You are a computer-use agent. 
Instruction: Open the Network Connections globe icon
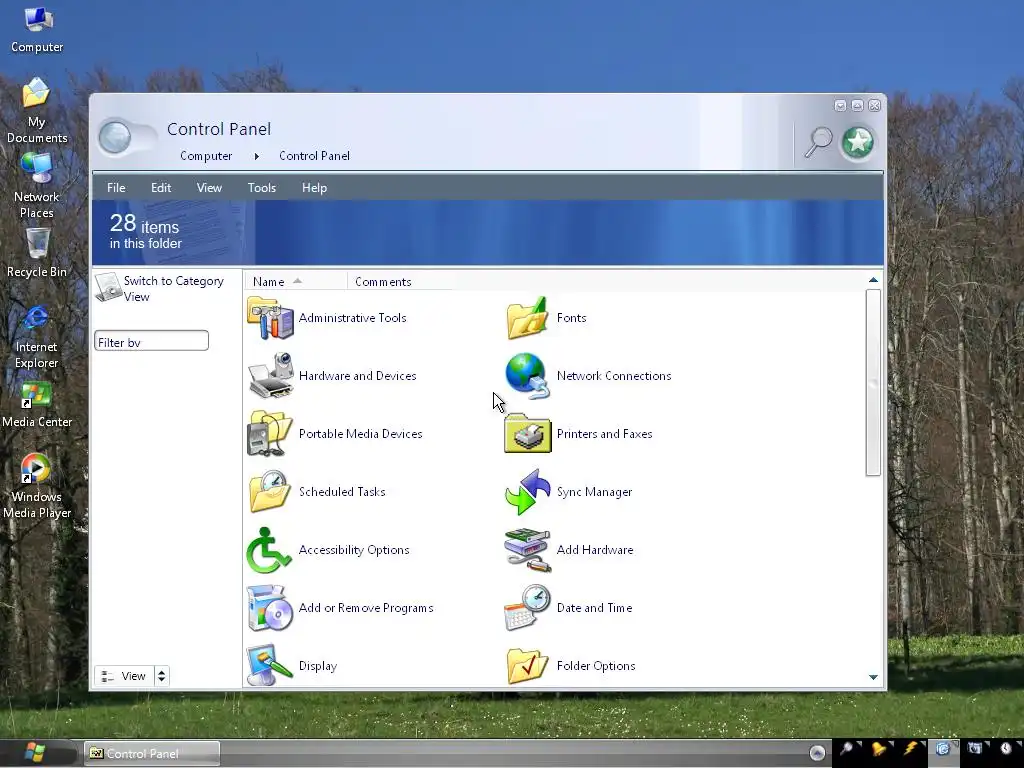tap(528, 376)
